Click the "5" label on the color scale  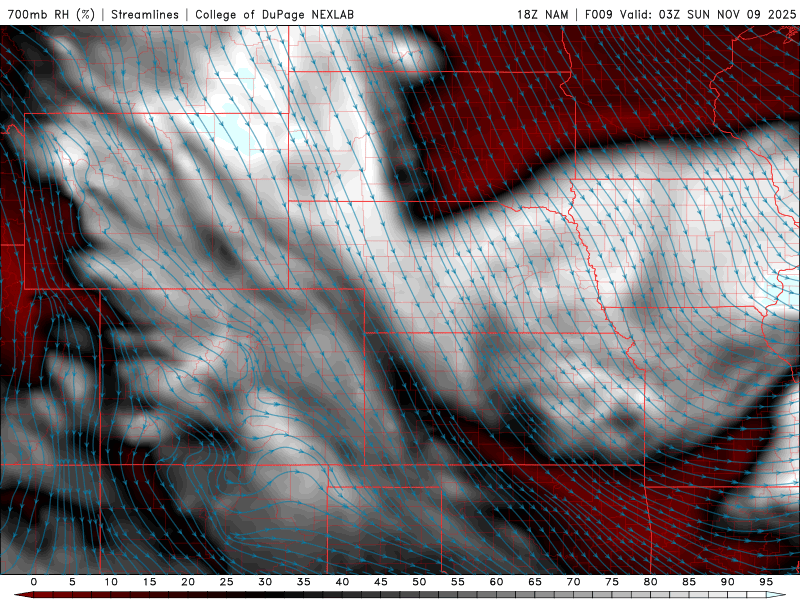click(x=72, y=582)
